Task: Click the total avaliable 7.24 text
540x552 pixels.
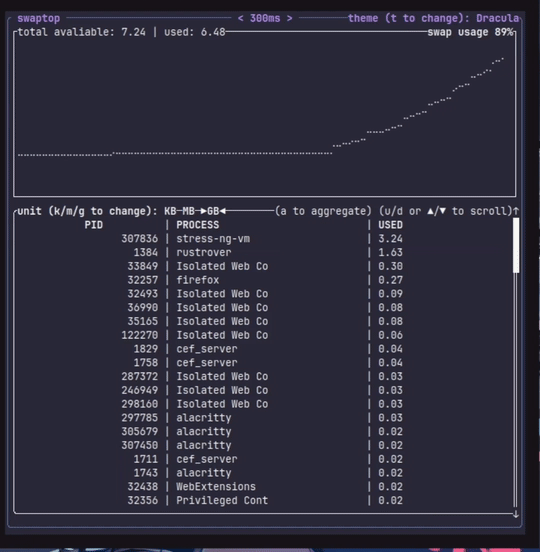Action: [81, 32]
